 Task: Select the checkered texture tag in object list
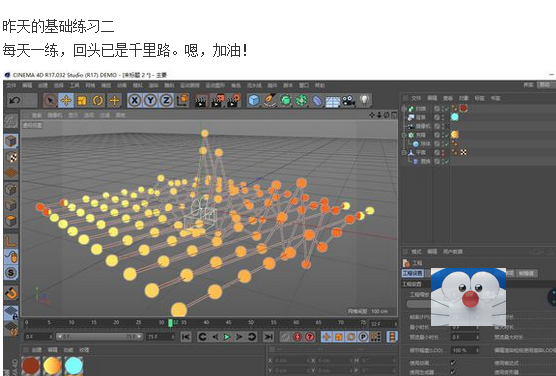coord(463,152)
